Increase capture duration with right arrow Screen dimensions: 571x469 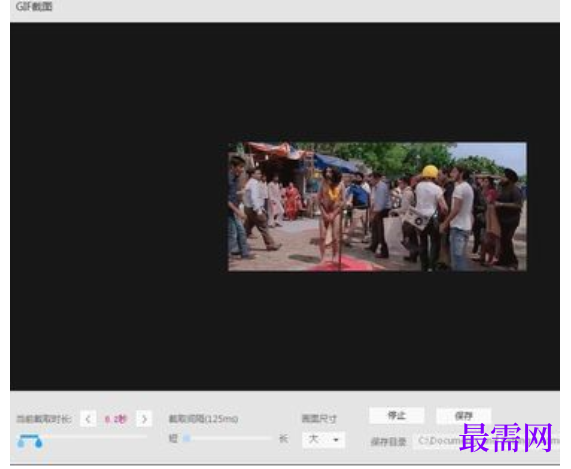tap(144, 419)
